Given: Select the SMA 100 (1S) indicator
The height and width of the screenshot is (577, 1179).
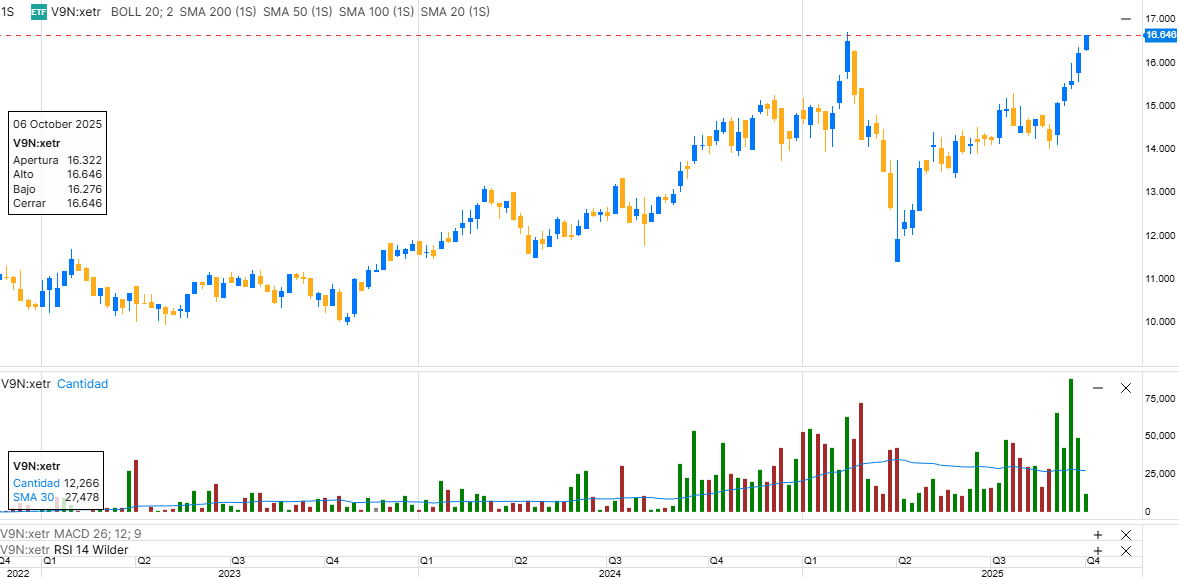Looking at the screenshot, I should click(377, 12).
